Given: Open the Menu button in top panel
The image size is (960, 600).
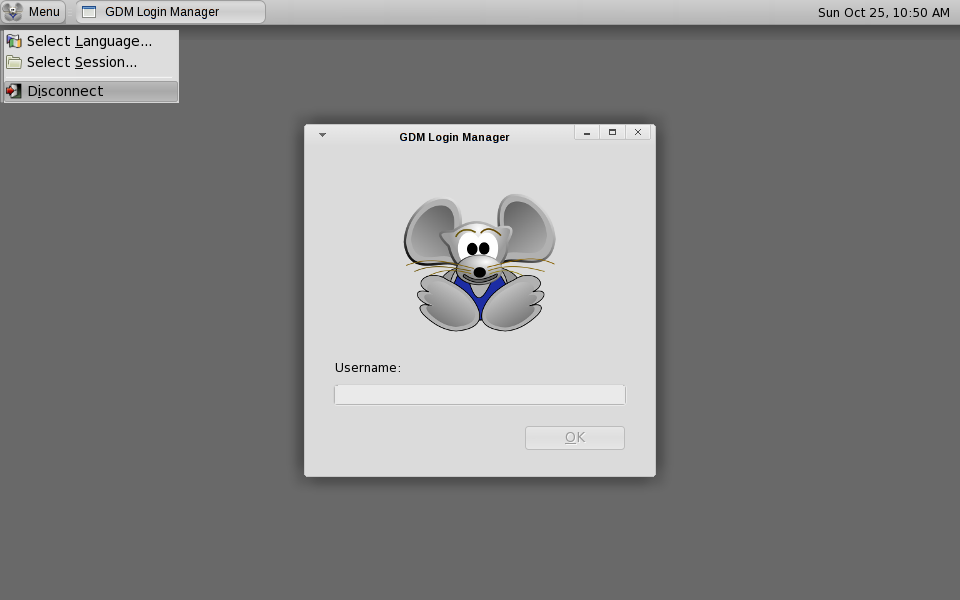Looking at the screenshot, I should (33, 12).
